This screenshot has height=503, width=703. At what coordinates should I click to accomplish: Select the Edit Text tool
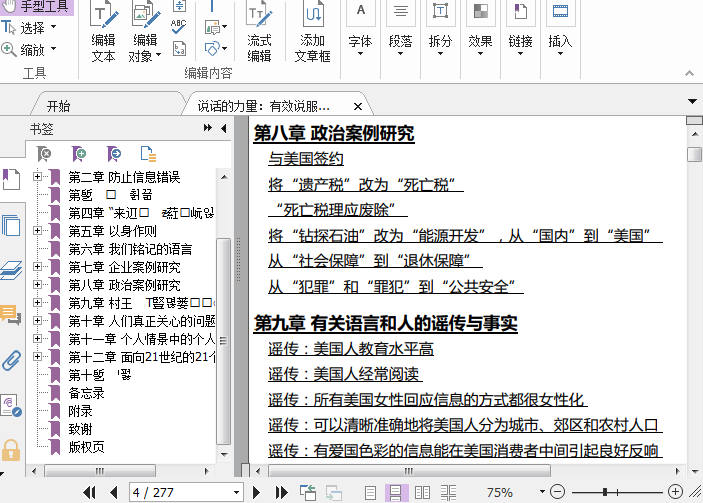pos(104,31)
